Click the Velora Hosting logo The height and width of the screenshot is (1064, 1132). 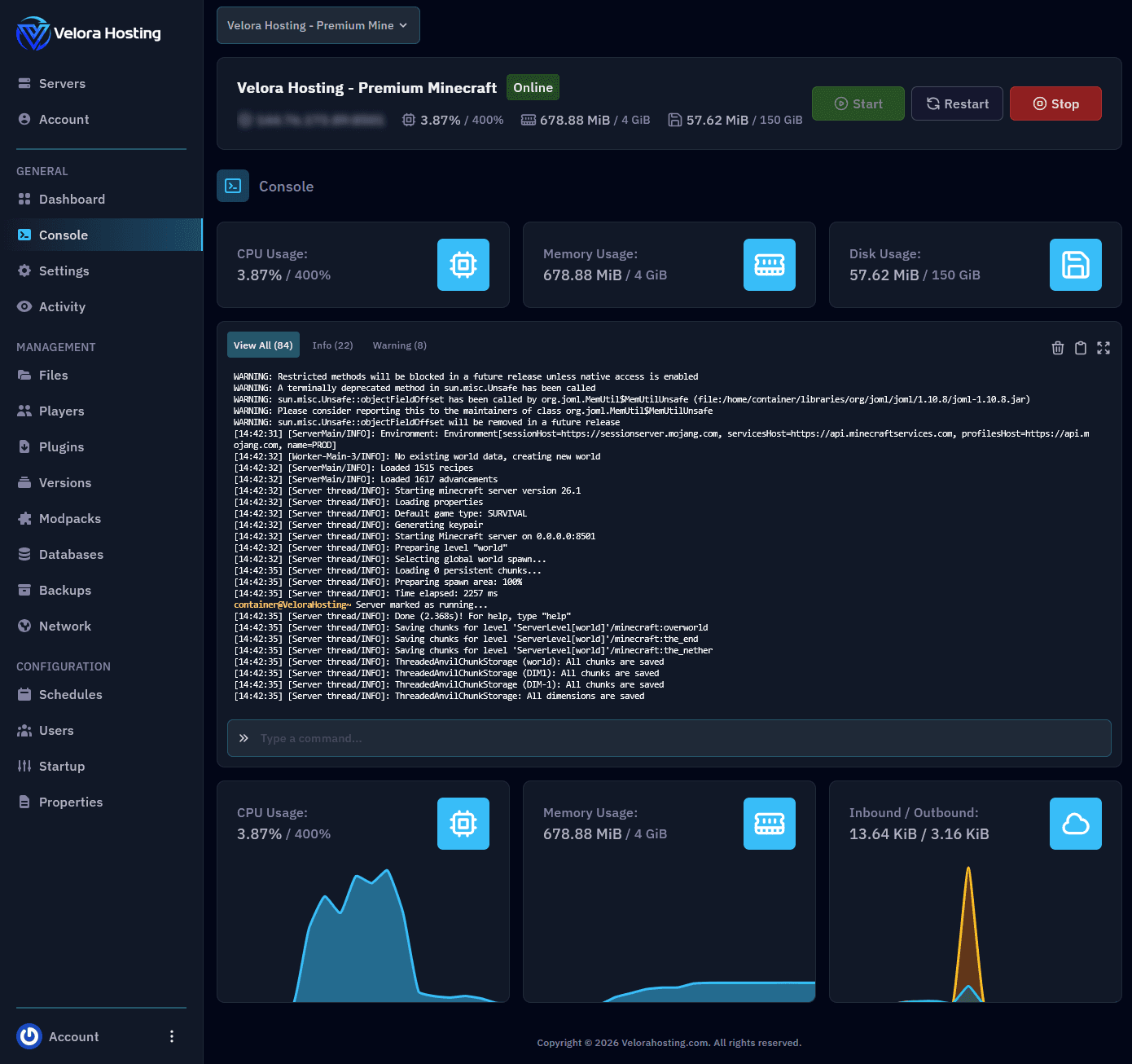coord(89,33)
